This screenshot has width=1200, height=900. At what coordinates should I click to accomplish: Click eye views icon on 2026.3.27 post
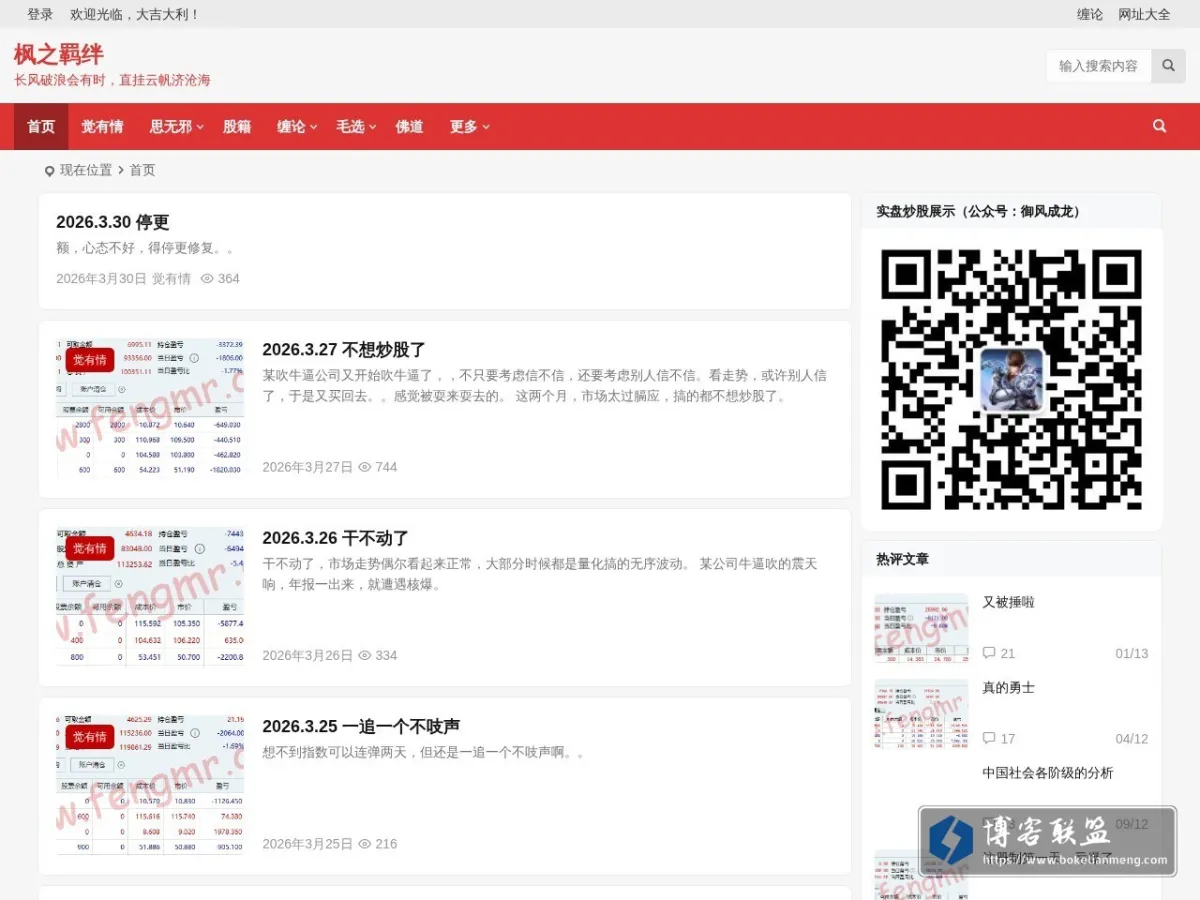click(x=365, y=467)
